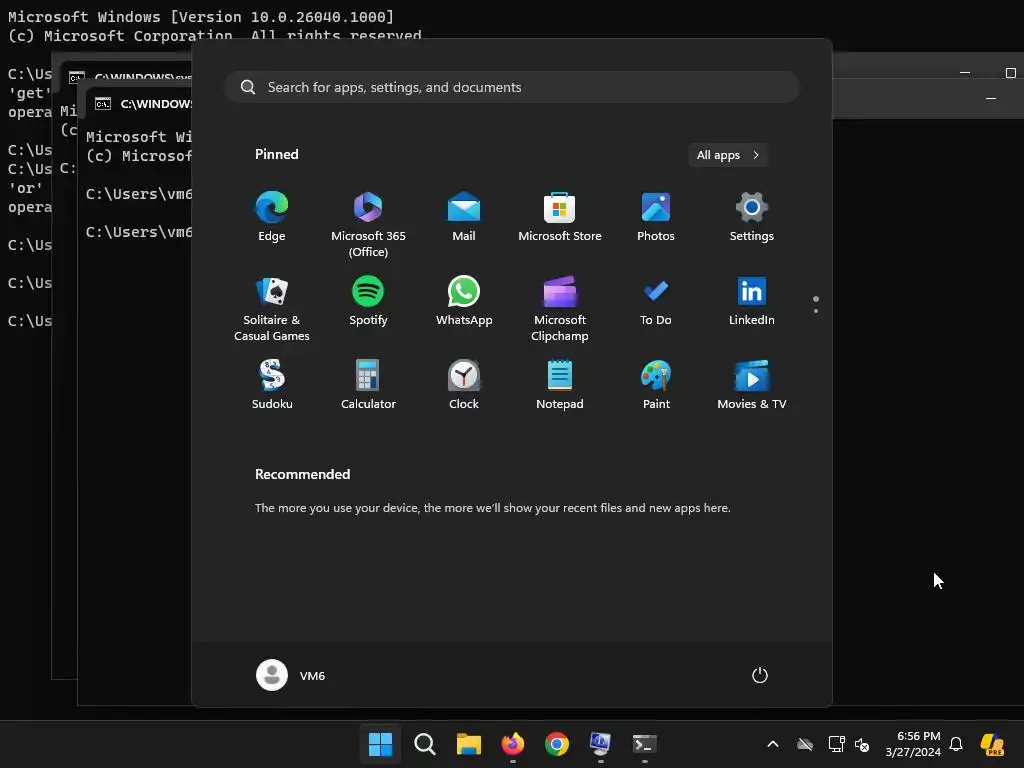1024x768 pixels.
Task: Open the Clock app
Action: [x=464, y=385]
